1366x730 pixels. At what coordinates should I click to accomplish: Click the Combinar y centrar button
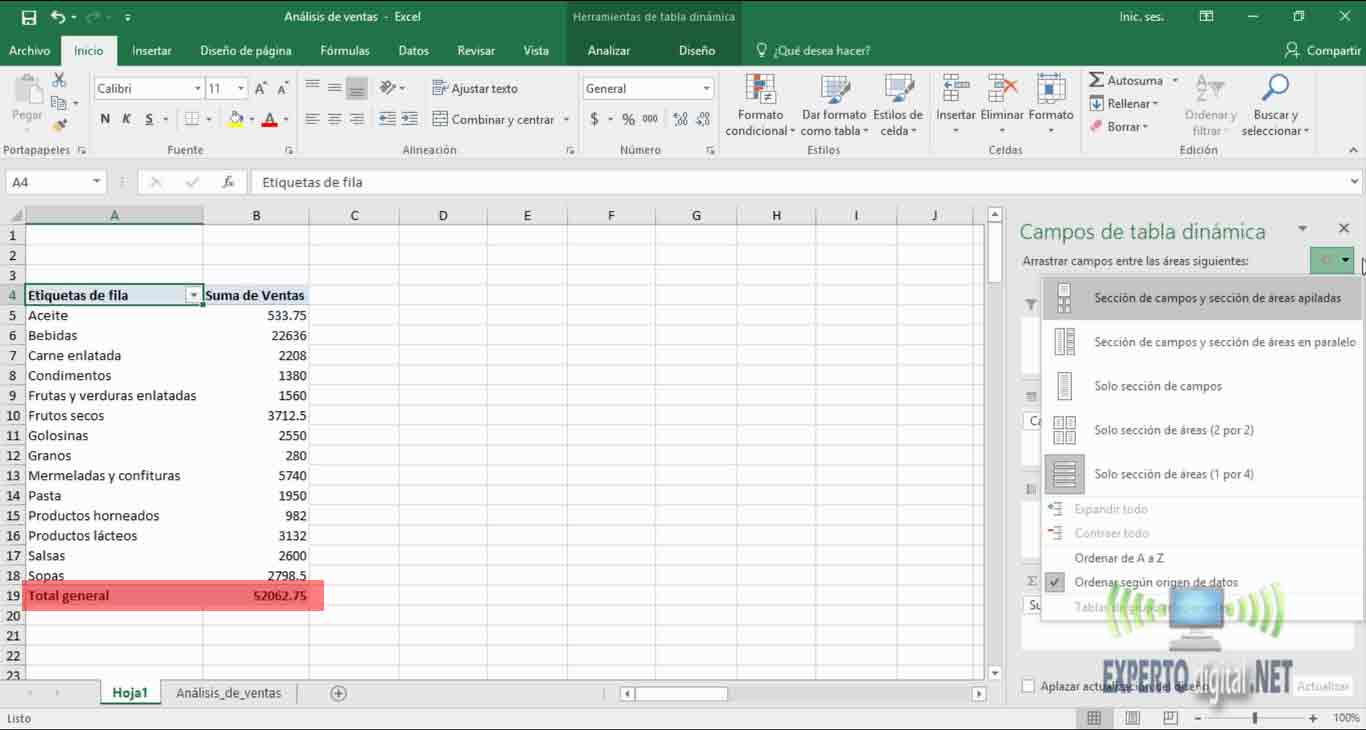click(x=493, y=119)
